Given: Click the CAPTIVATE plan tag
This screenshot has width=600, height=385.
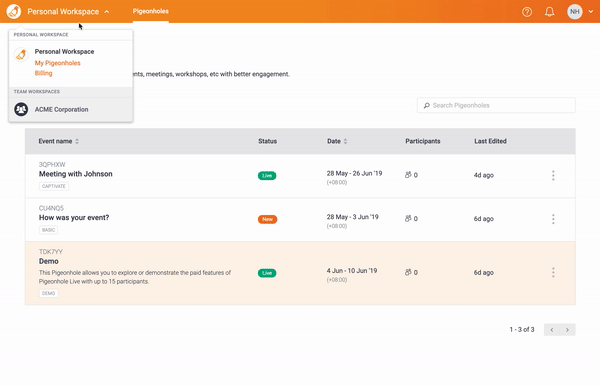Looking at the screenshot, I should [x=54, y=186].
